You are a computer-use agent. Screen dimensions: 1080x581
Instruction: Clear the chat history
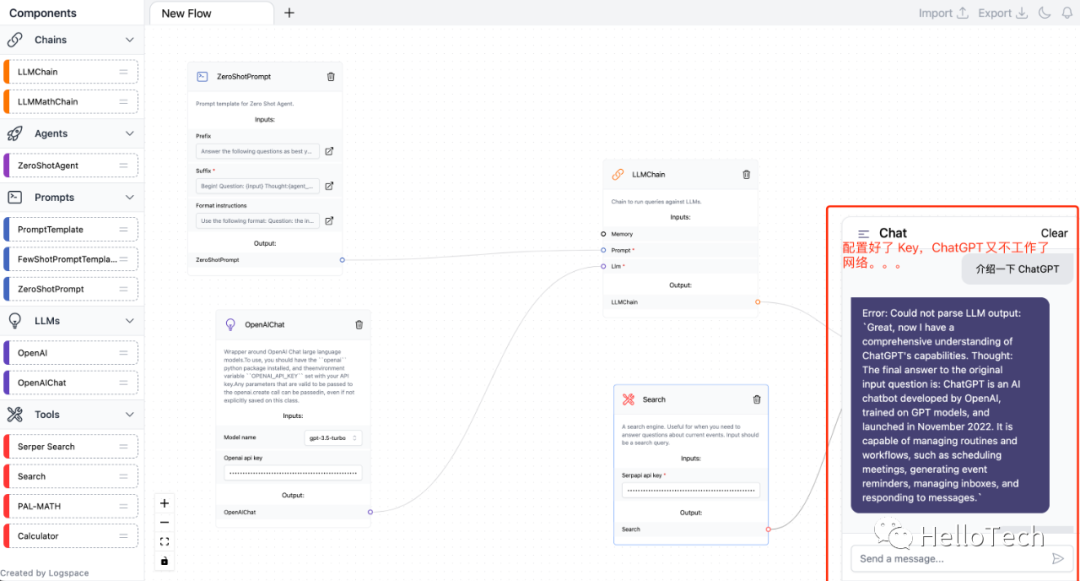[x=1054, y=233]
